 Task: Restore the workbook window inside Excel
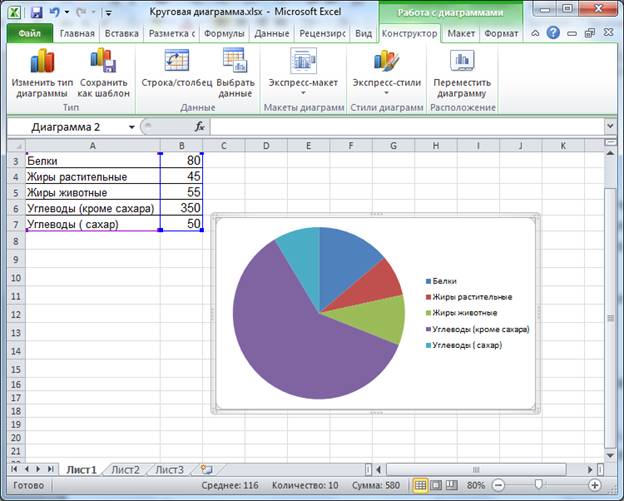[590, 33]
